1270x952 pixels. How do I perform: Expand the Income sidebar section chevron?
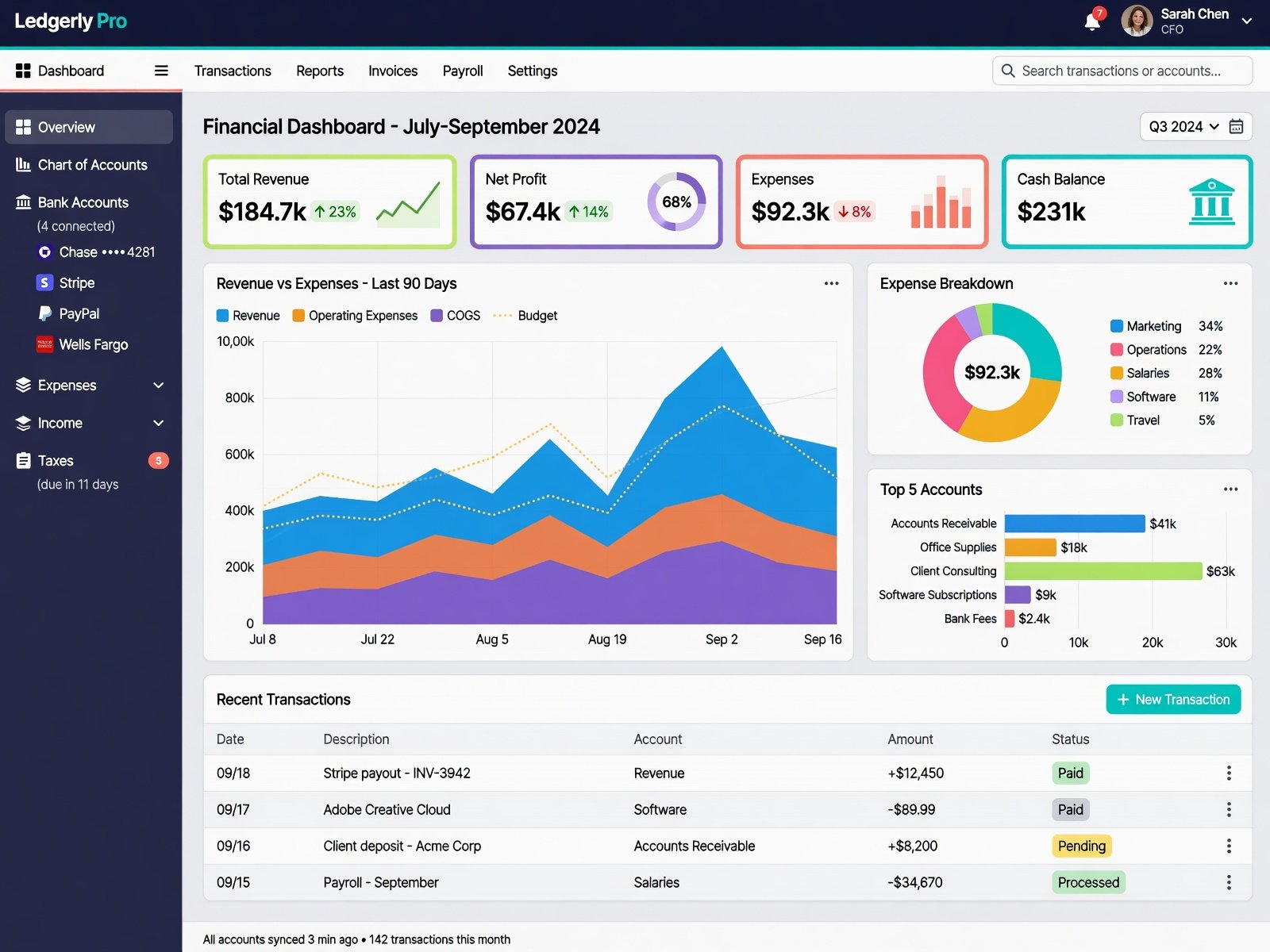159,424
